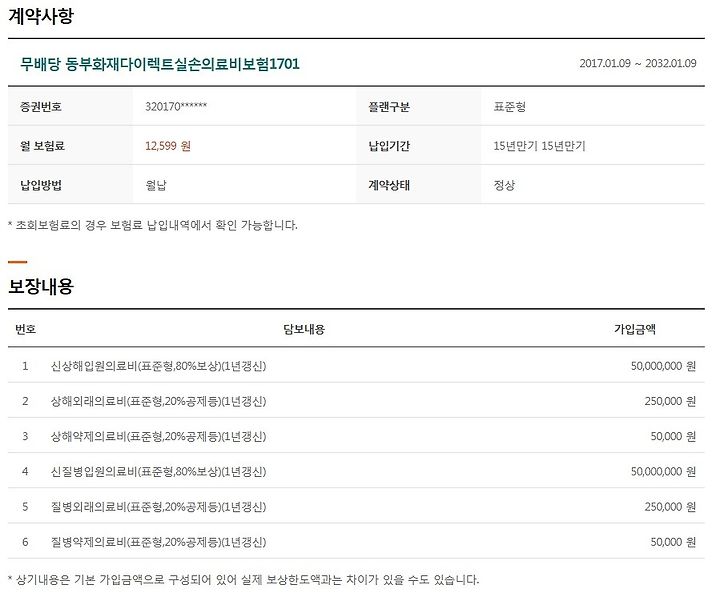This screenshot has height=605, width=720.
Task: Click row number 4 in coverage table
Action: [x=25, y=471]
